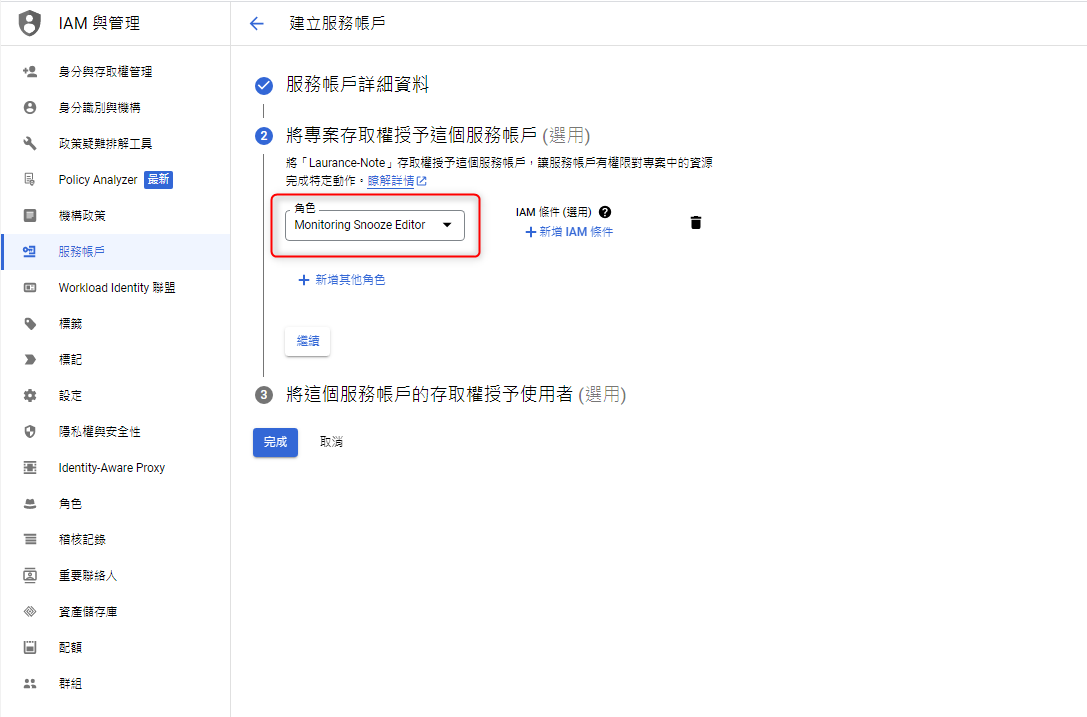Click the 設定 gear icon

[30, 396]
